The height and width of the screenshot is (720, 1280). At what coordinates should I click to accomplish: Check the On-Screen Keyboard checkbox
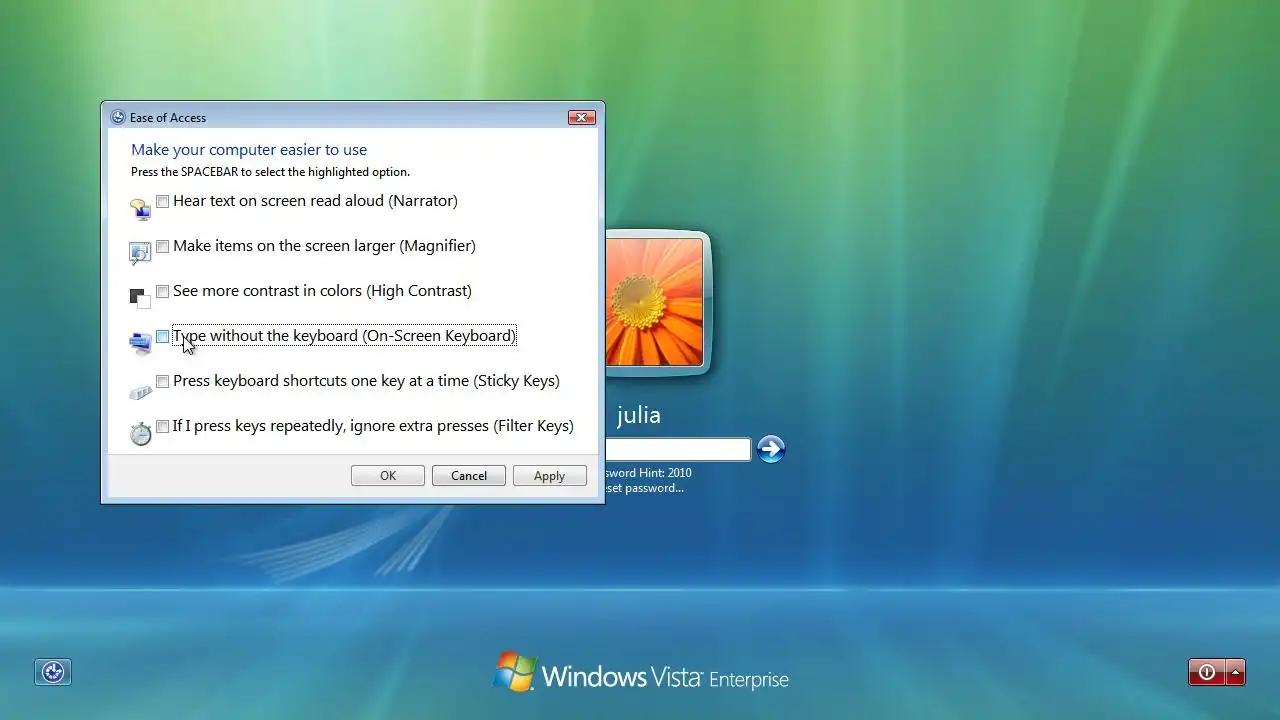coord(162,337)
